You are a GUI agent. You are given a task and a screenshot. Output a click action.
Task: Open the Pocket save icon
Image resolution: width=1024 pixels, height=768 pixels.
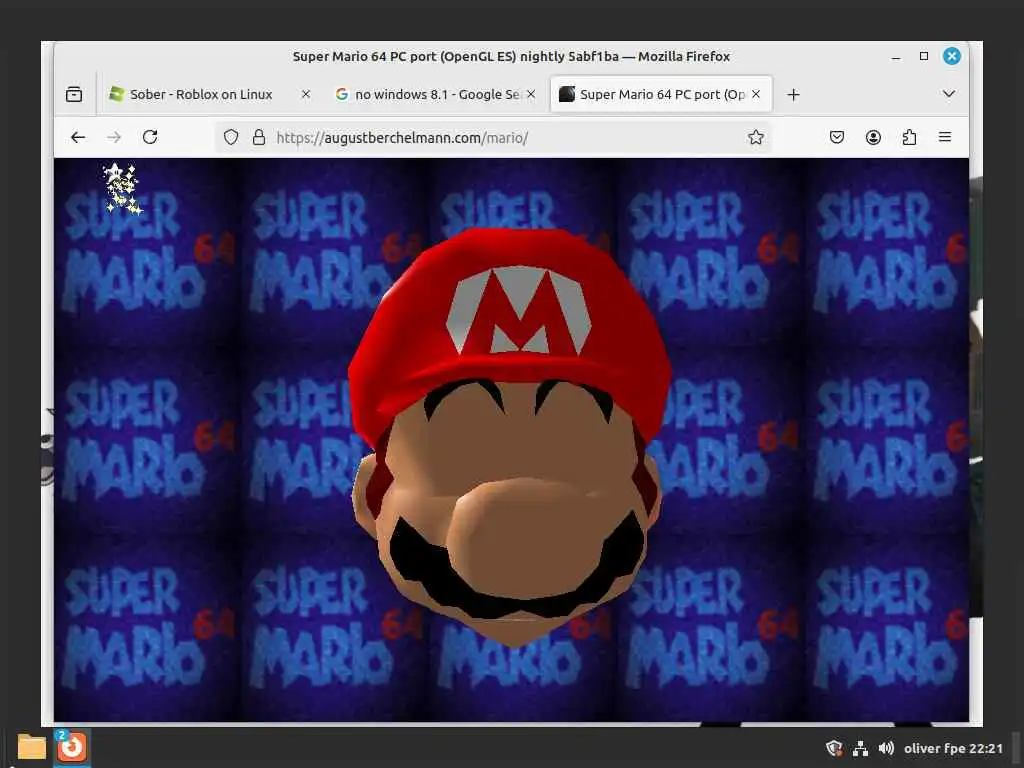click(x=837, y=137)
